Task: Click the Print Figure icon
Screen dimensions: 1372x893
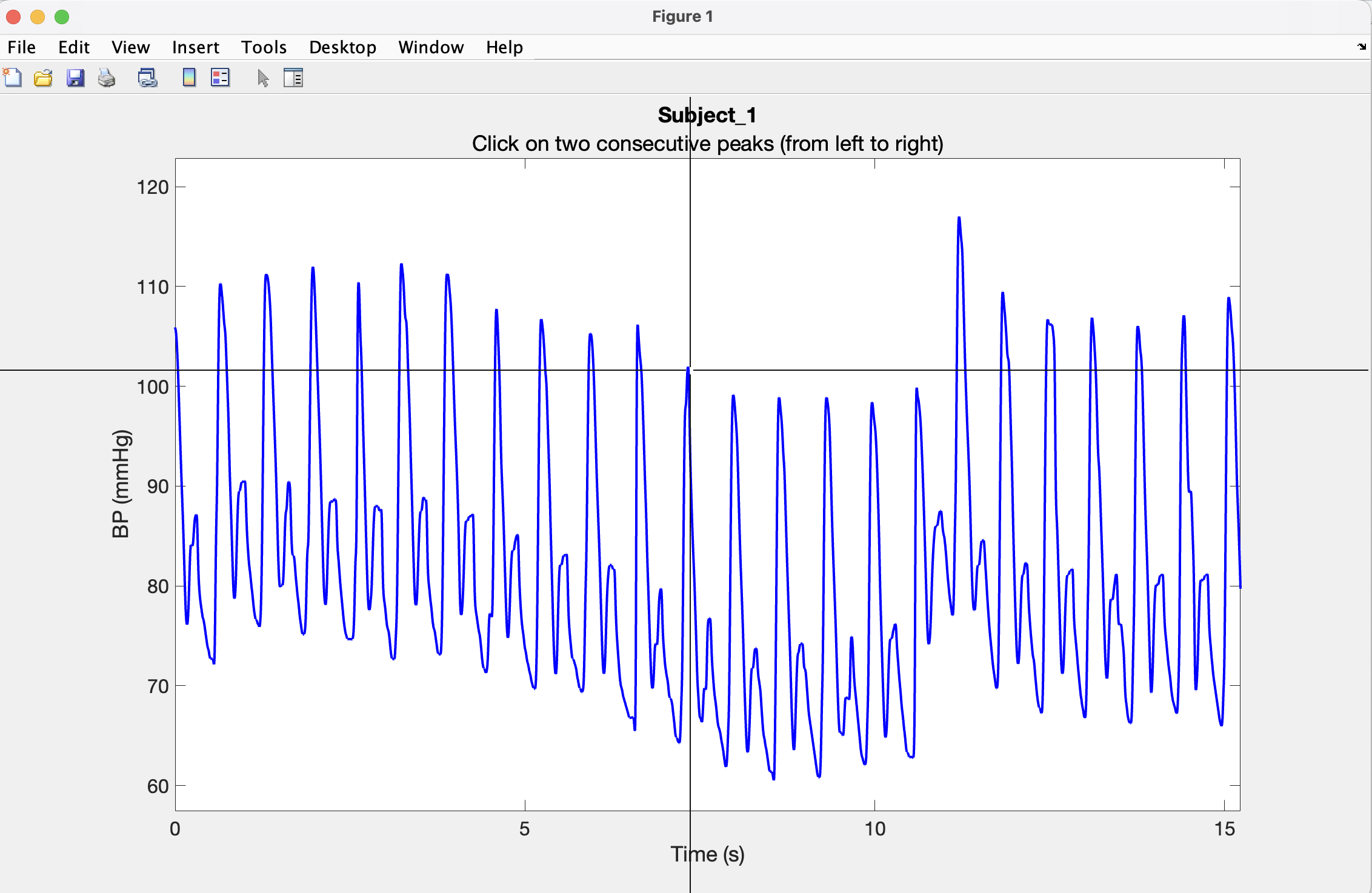Action: [107, 78]
